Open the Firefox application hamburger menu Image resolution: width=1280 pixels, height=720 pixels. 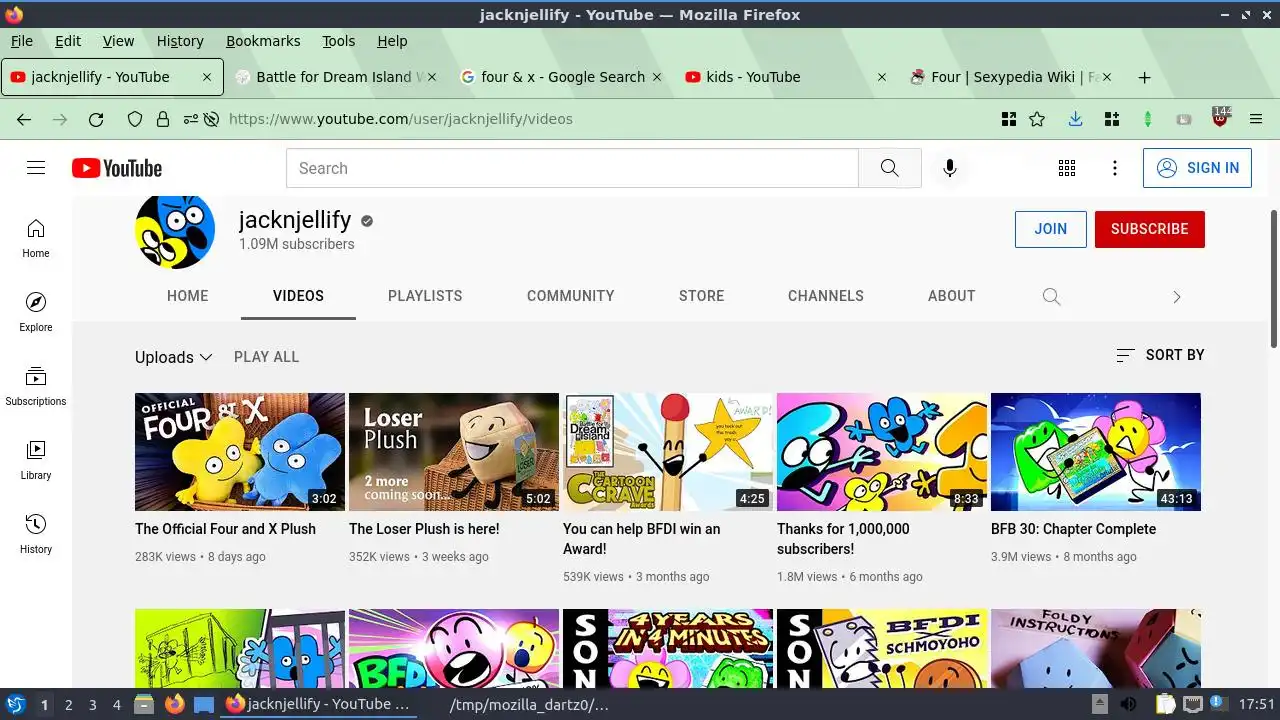1257,119
